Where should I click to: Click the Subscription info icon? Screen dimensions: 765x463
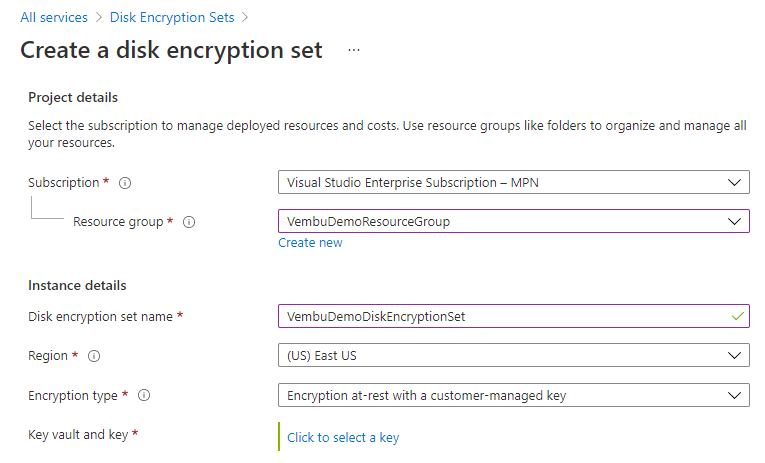coord(126,183)
